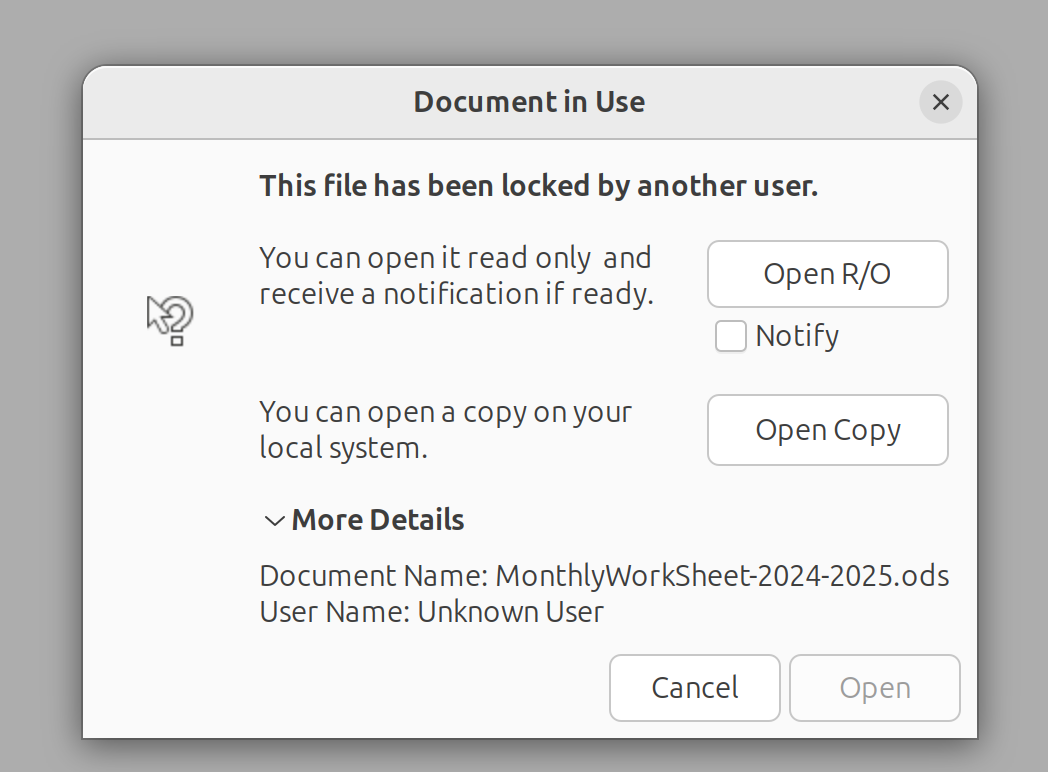Image resolution: width=1048 pixels, height=772 pixels.
Task: Select the locked by another user heading
Action: [538, 186]
